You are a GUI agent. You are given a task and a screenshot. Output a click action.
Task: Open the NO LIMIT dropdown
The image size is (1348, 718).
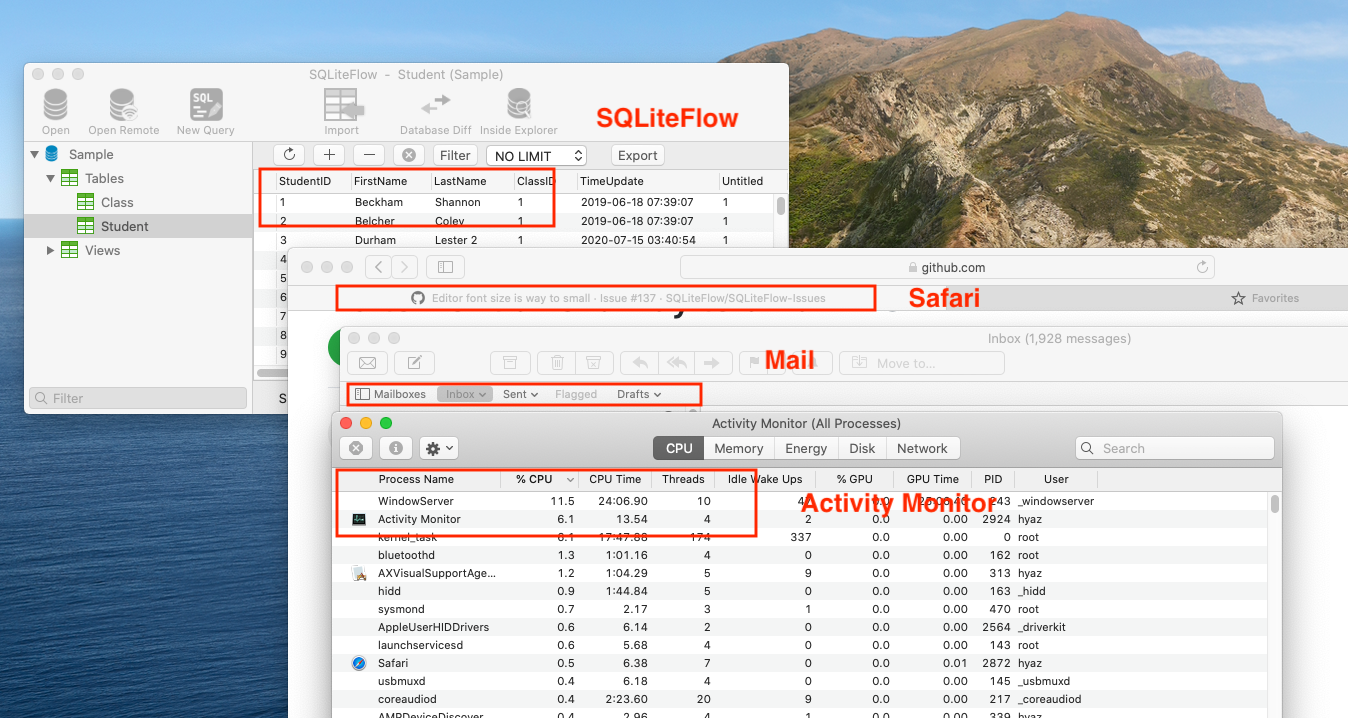pos(536,155)
